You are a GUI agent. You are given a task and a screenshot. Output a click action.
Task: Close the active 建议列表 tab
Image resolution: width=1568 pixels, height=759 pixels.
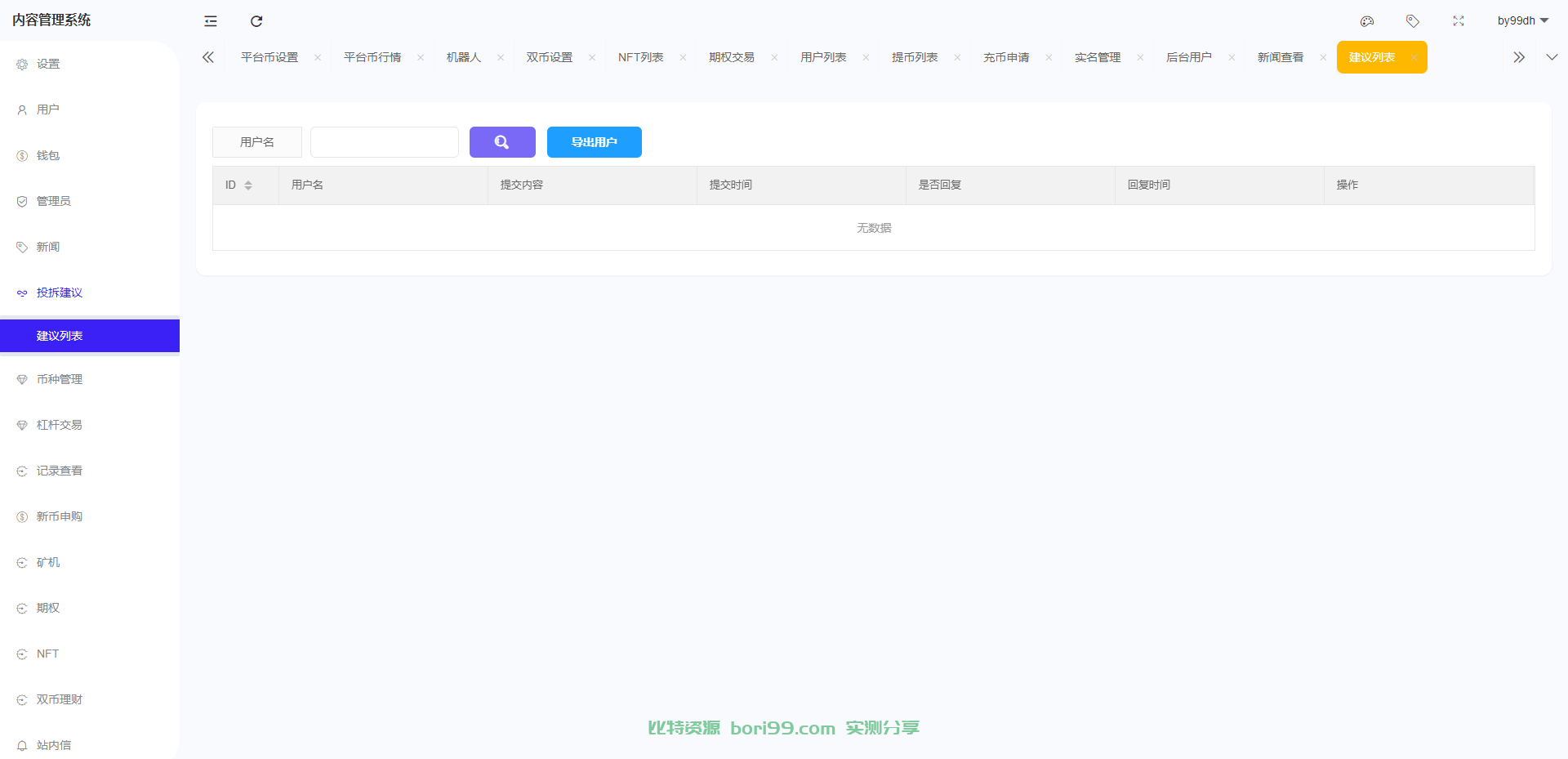1414,57
